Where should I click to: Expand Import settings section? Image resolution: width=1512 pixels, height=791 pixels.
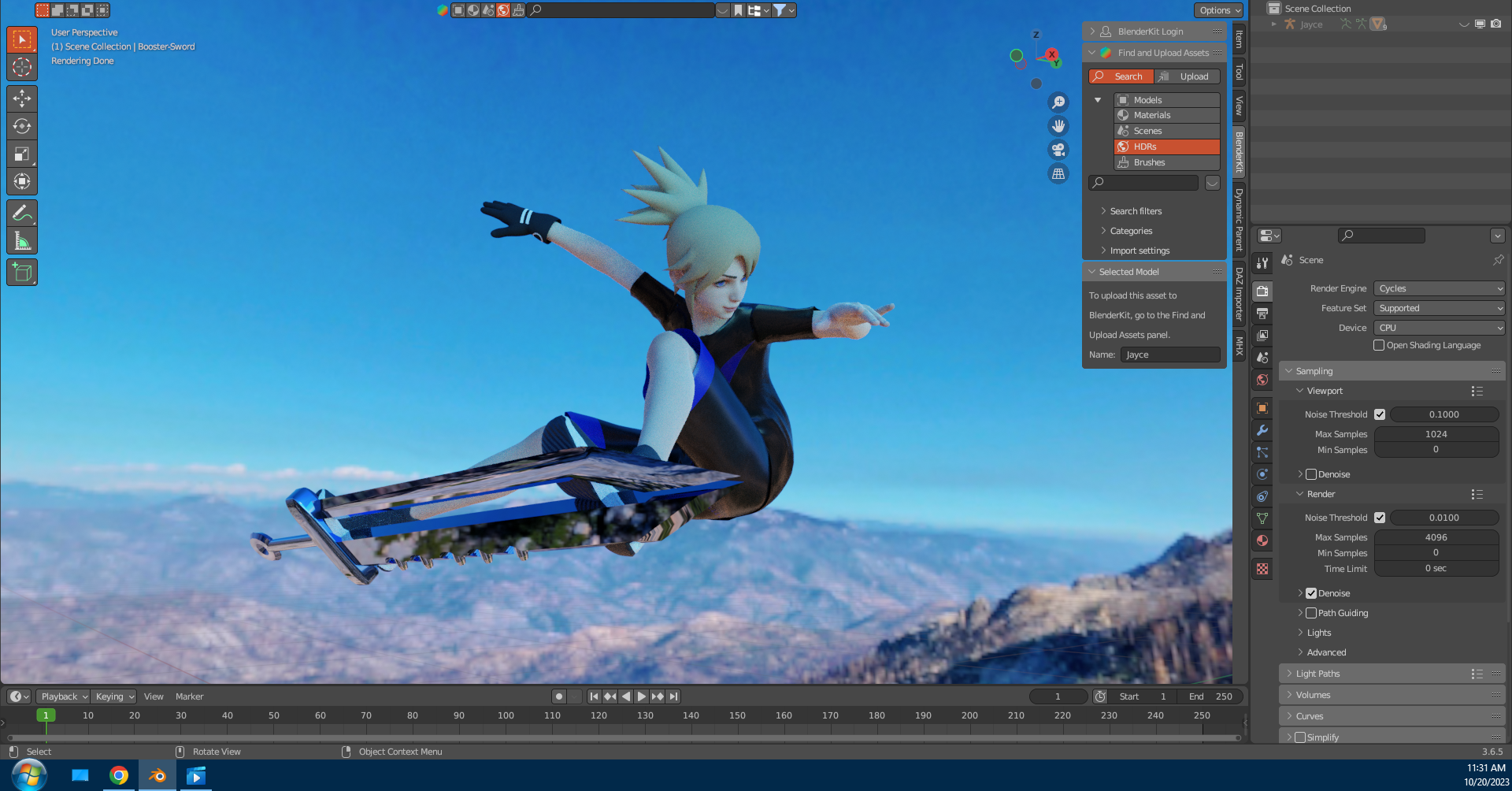1140,251
